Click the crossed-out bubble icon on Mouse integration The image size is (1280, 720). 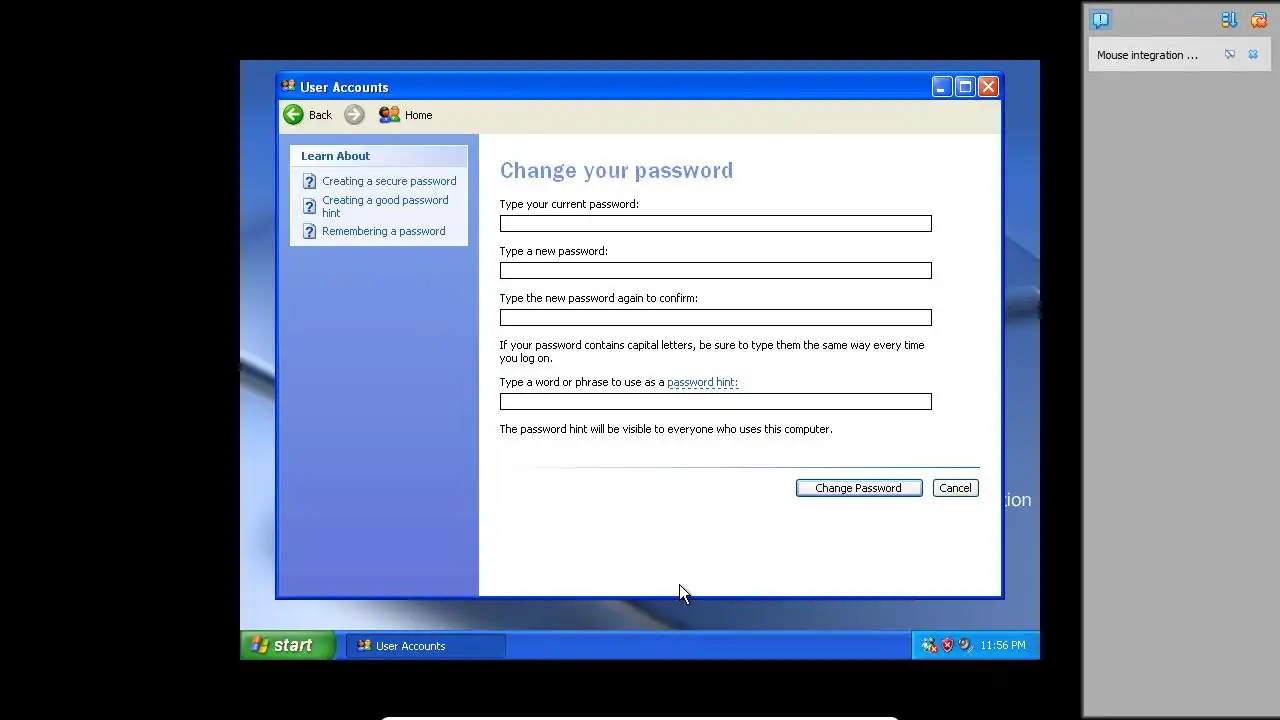(1230, 55)
